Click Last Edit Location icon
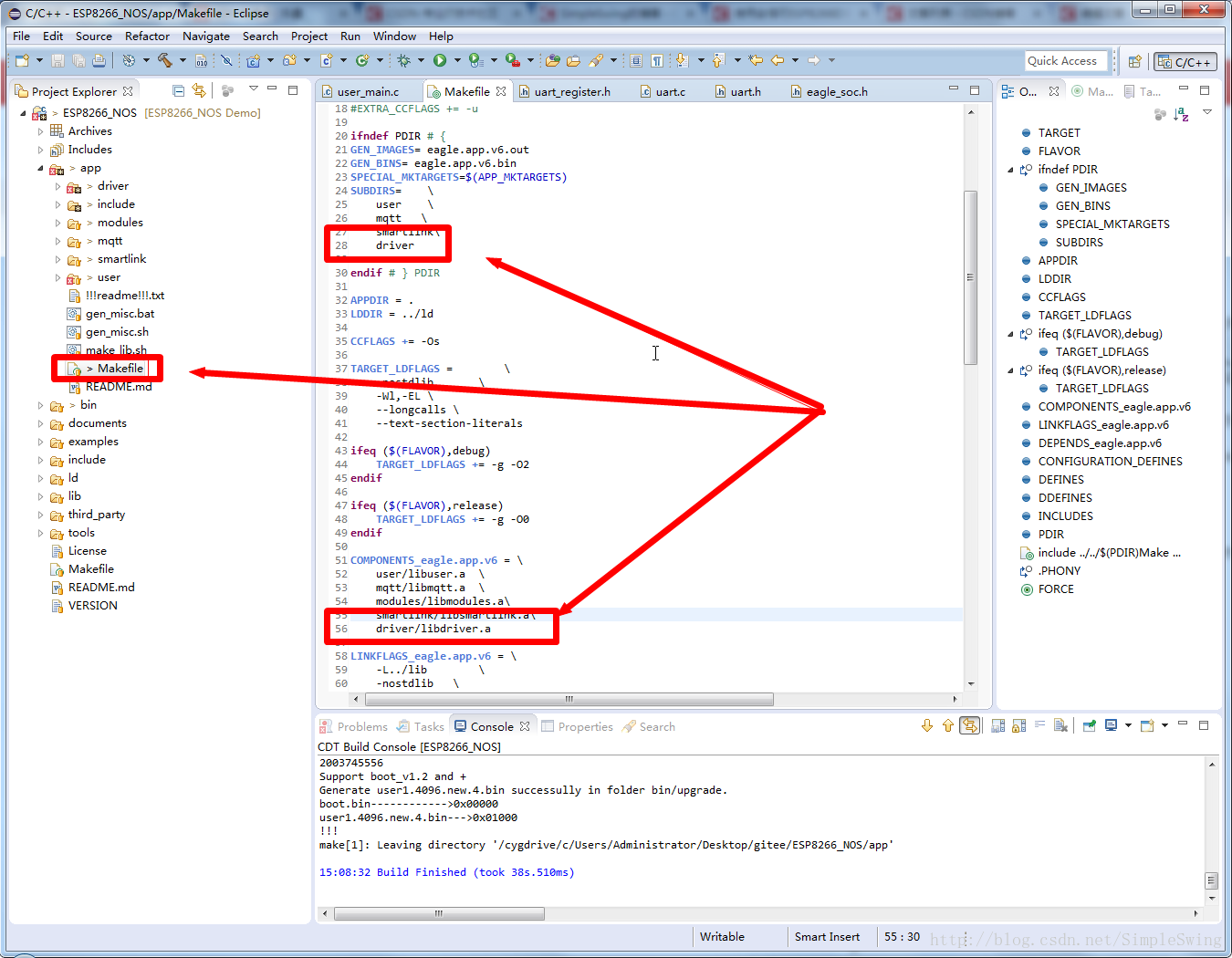1232x958 pixels. (756, 60)
